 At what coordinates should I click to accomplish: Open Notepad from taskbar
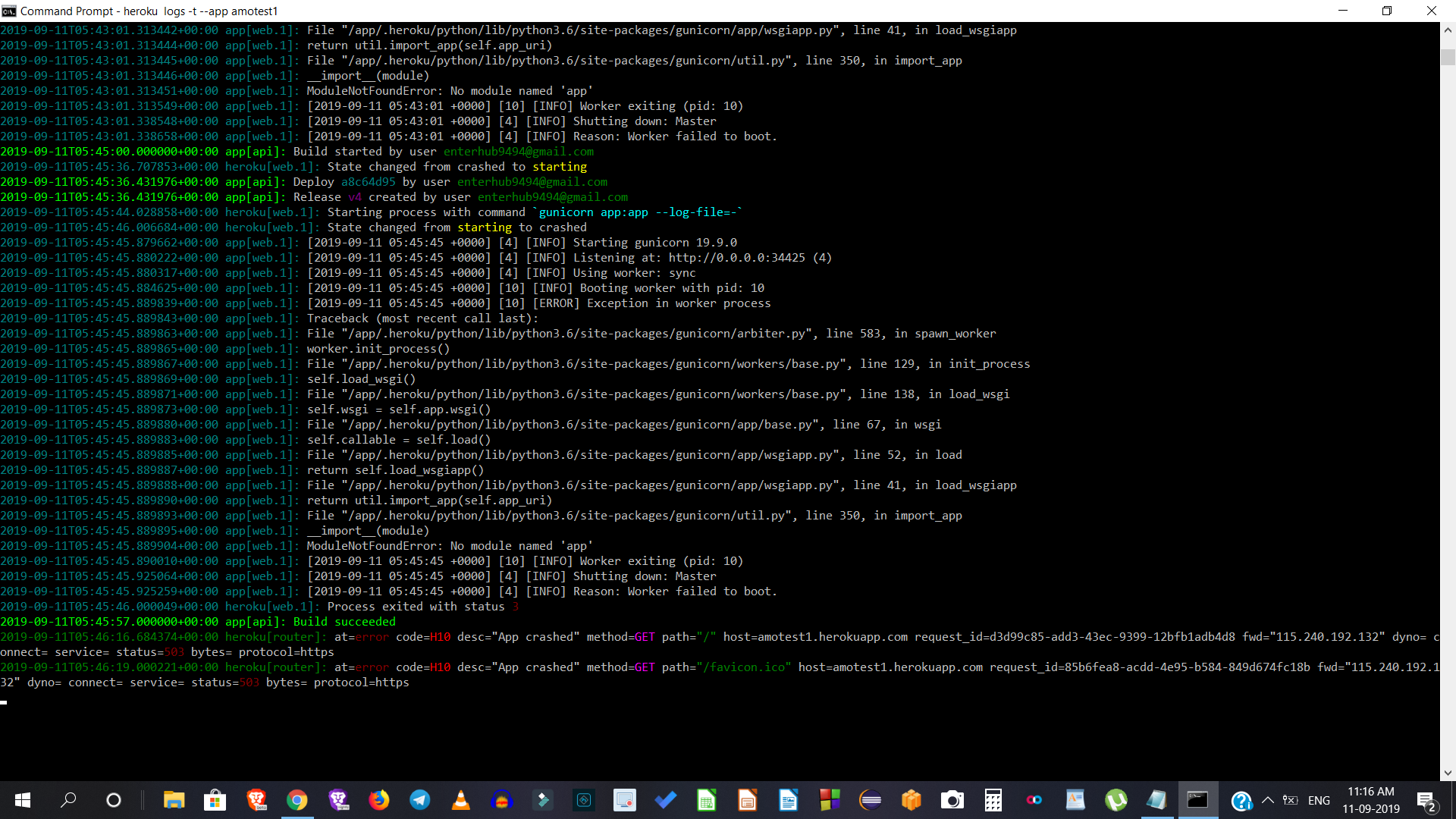[1157, 800]
